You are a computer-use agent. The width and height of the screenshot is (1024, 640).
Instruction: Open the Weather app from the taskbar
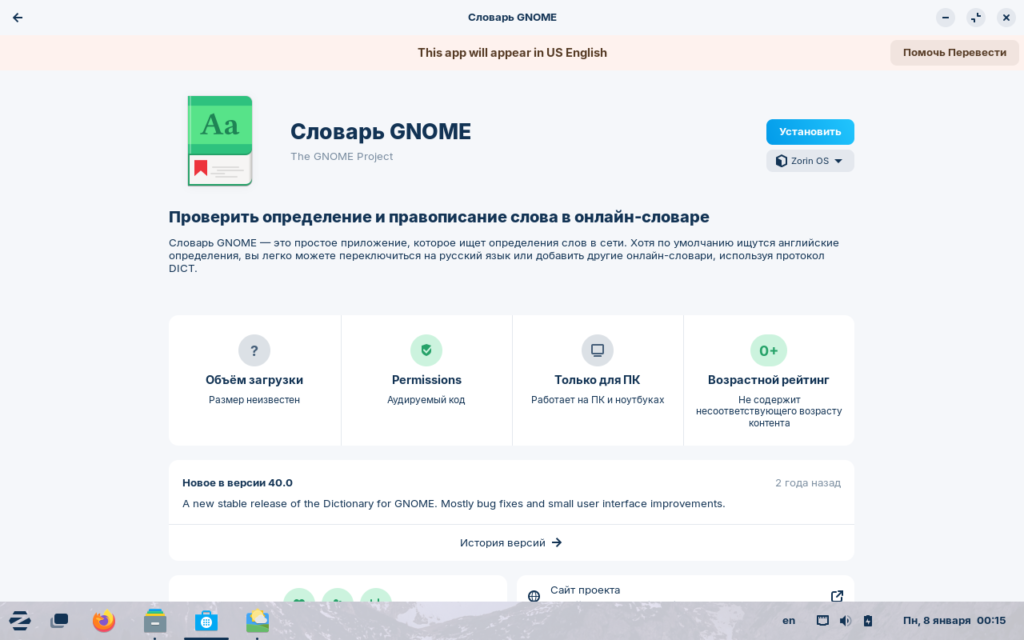point(257,620)
